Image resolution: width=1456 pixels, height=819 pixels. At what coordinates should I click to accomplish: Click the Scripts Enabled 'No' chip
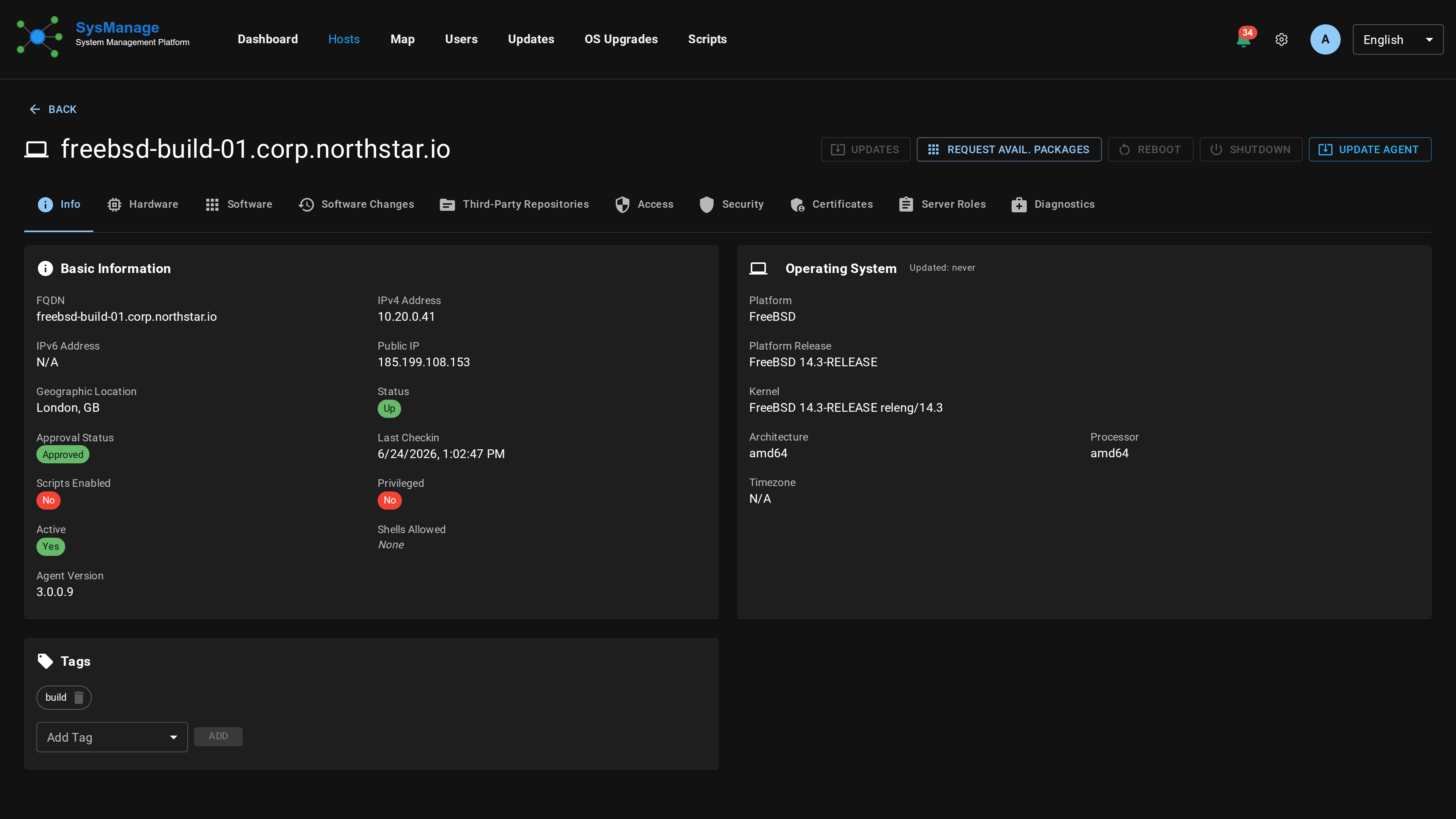coord(49,500)
